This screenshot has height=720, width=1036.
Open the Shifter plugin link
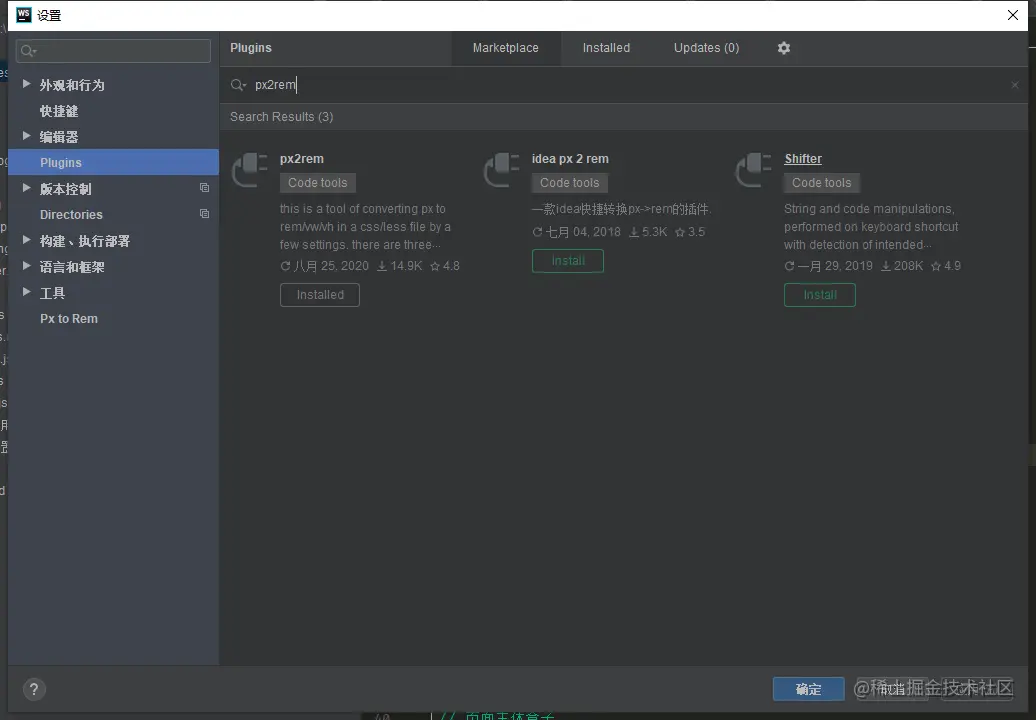(x=803, y=159)
